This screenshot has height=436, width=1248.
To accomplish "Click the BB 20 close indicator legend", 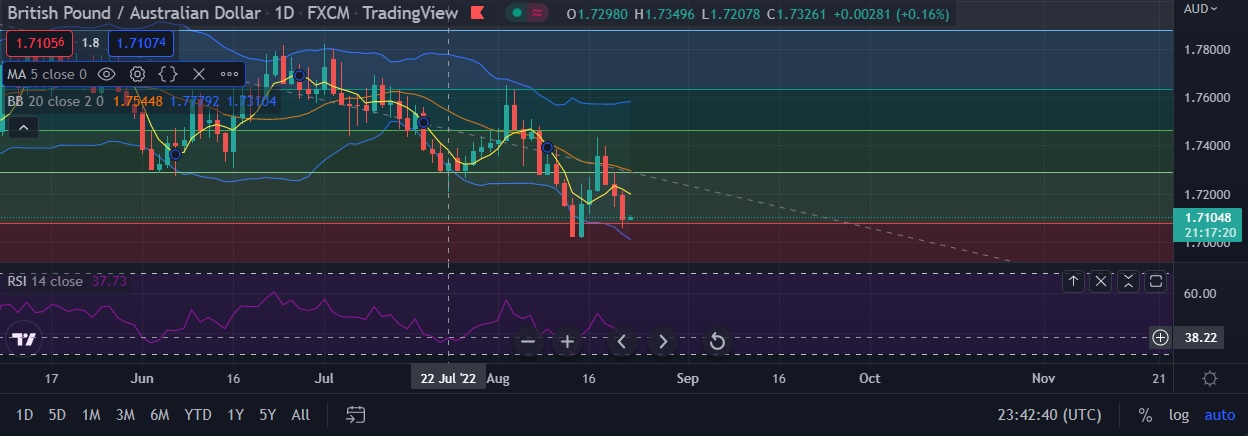I will pos(54,101).
